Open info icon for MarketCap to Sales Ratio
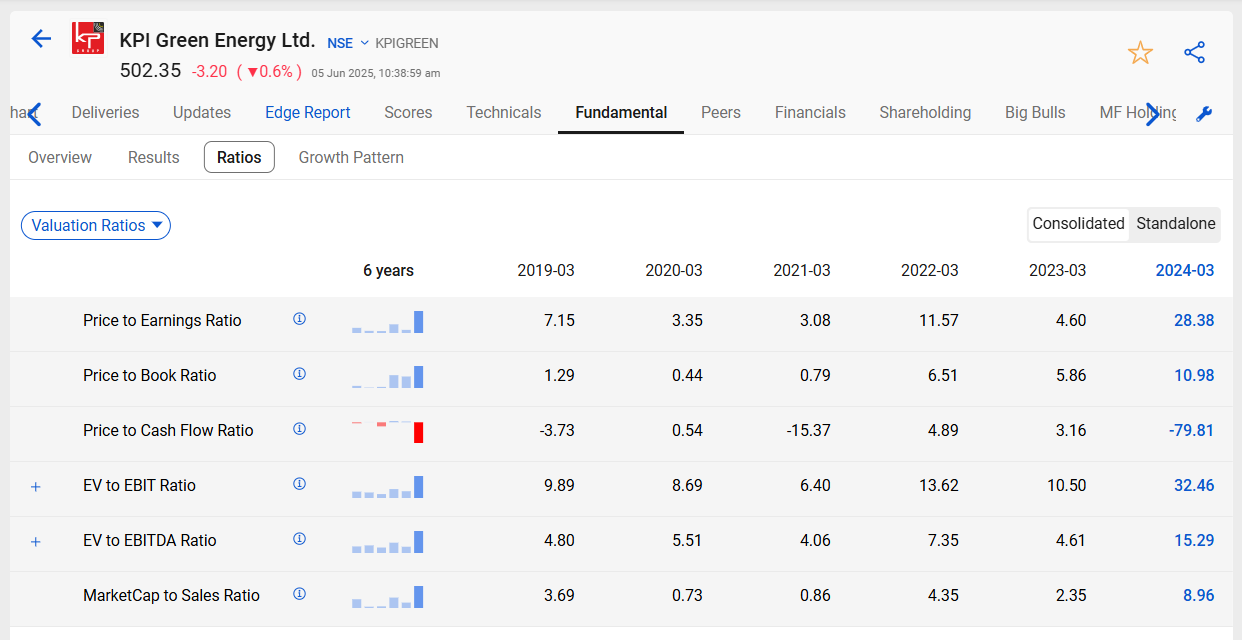 point(299,594)
